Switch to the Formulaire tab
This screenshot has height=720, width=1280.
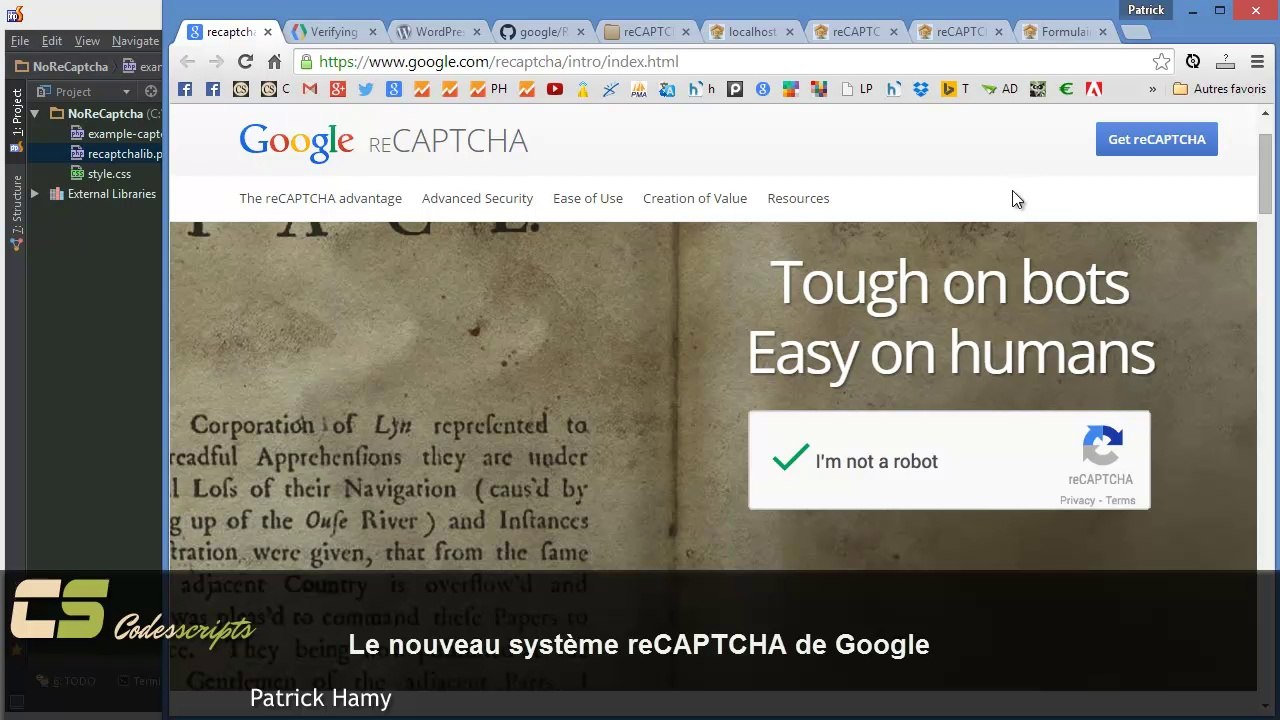(x=1065, y=32)
